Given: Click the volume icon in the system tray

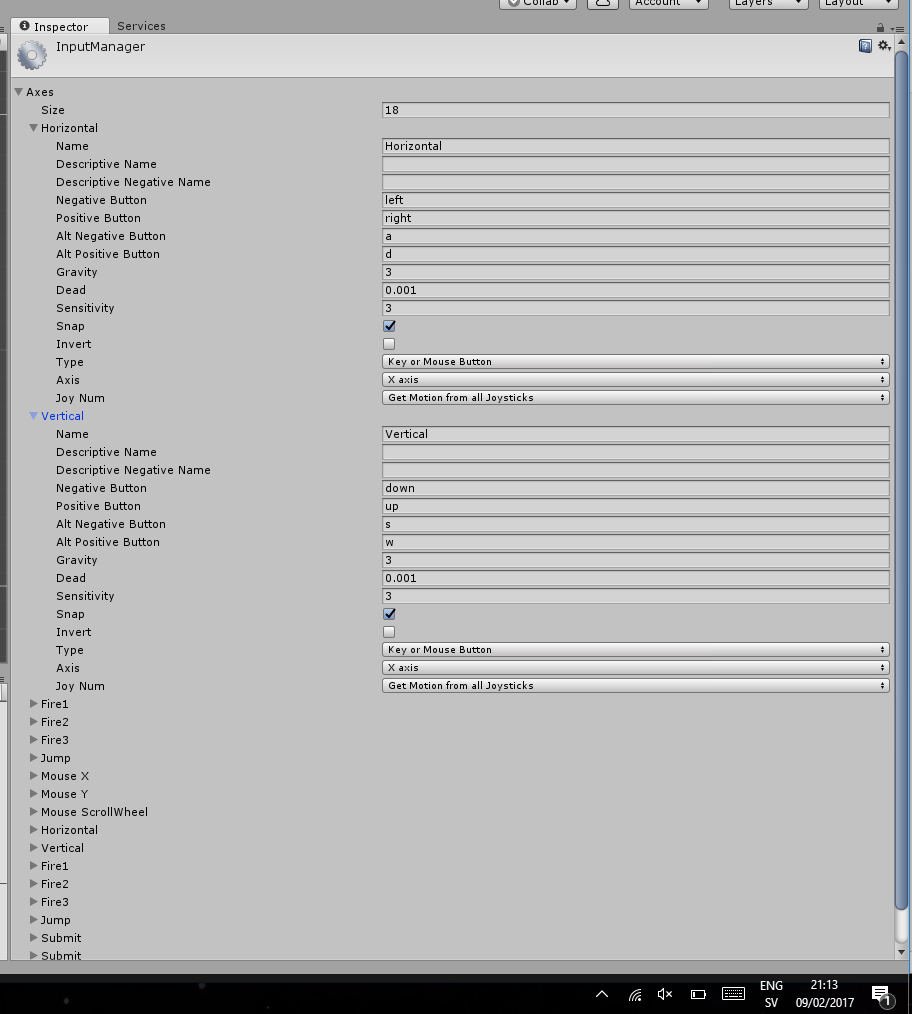Looking at the screenshot, I should click(x=665, y=993).
